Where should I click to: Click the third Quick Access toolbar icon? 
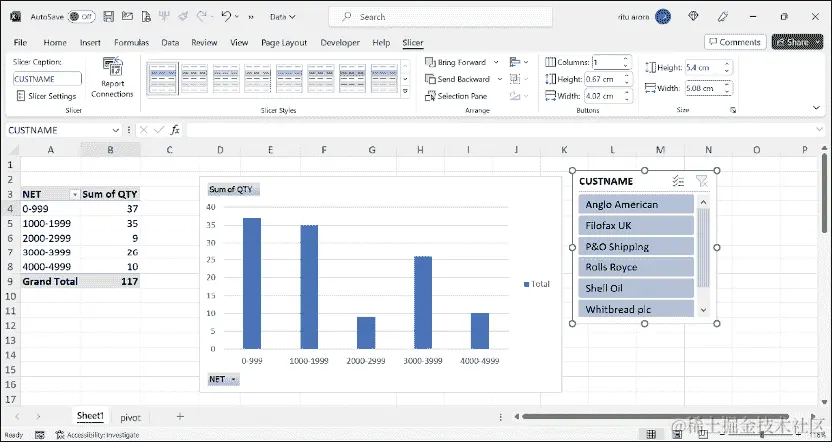click(x=146, y=16)
